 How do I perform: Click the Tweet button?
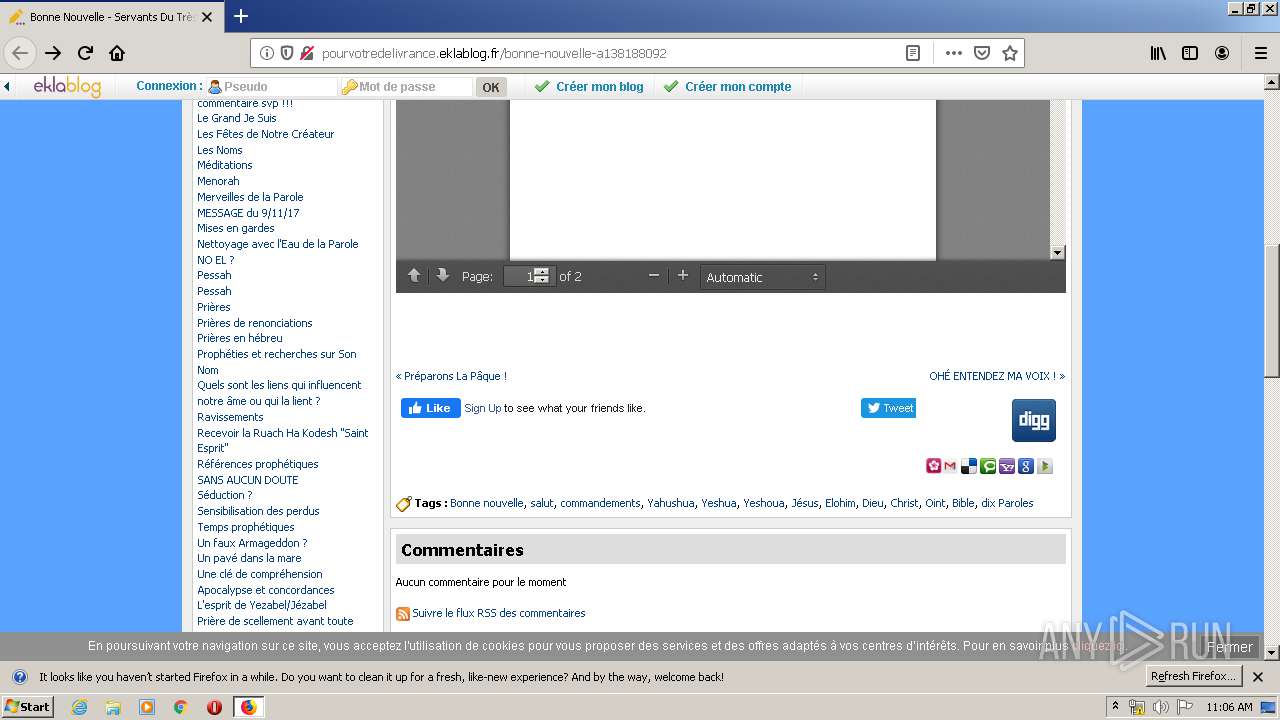coord(888,408)
